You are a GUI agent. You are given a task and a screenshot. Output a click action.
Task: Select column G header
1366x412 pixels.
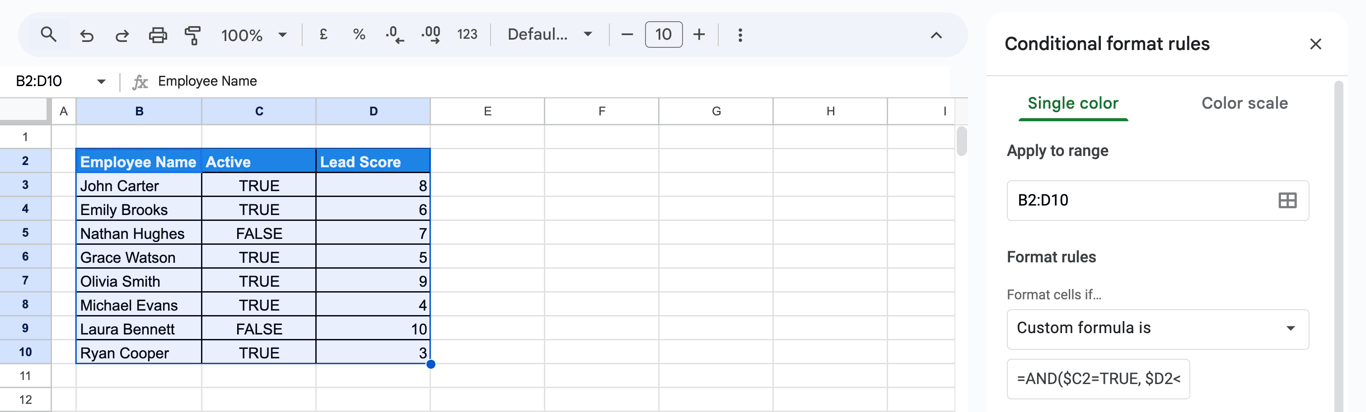(x=716, y=111)
